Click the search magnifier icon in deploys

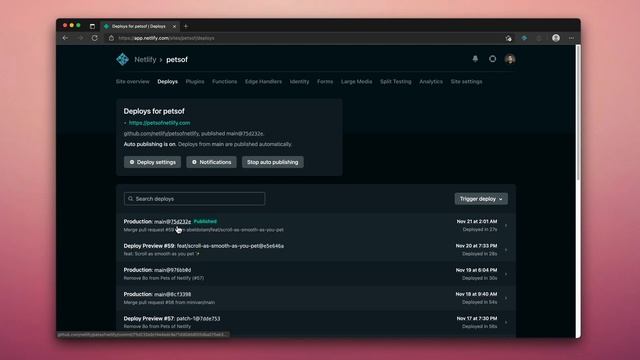tap(131, 199)
